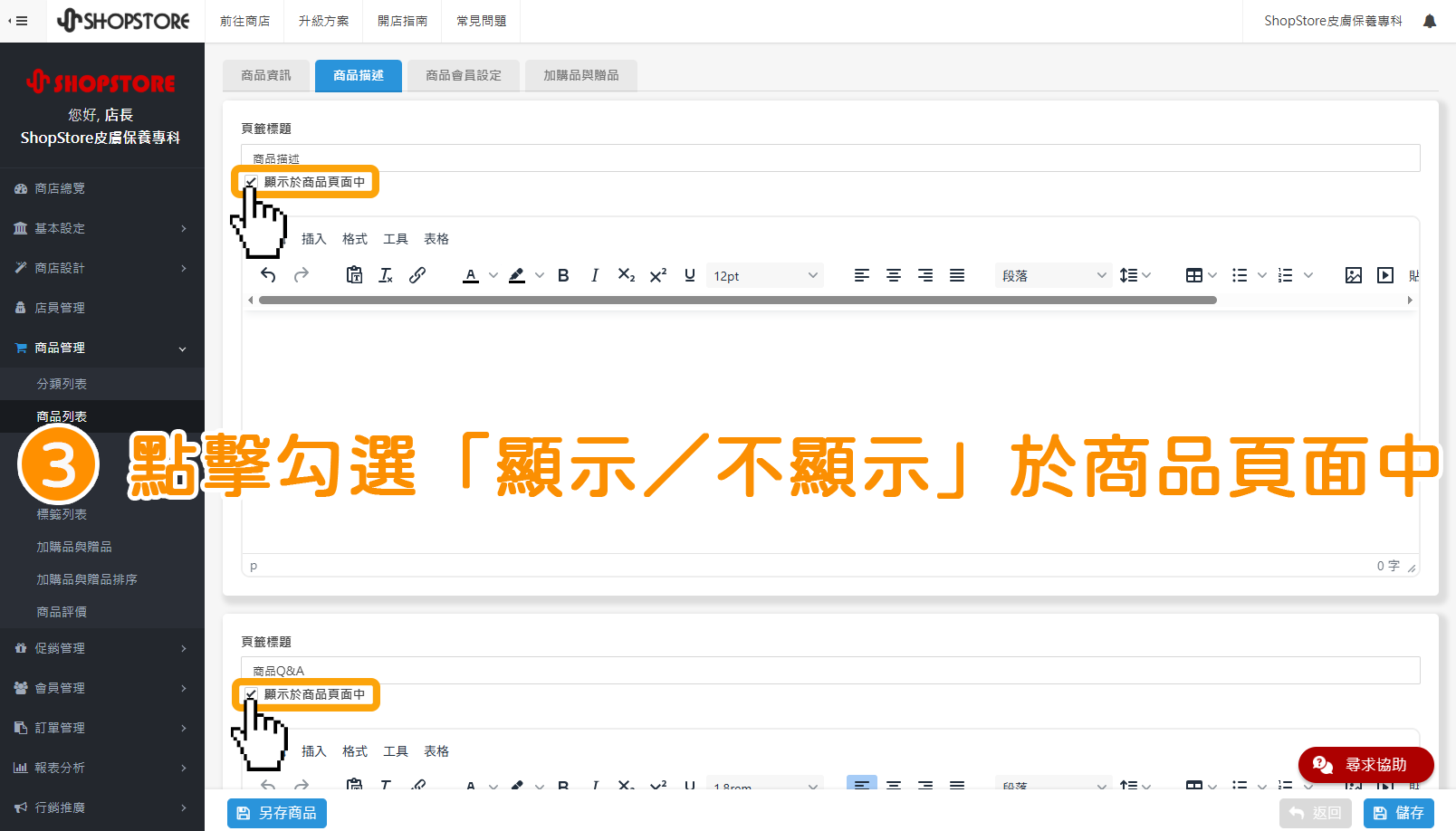1456x831 pixels.
Task: Insert an image in the description editor
Action: (x=1353, y=275)
